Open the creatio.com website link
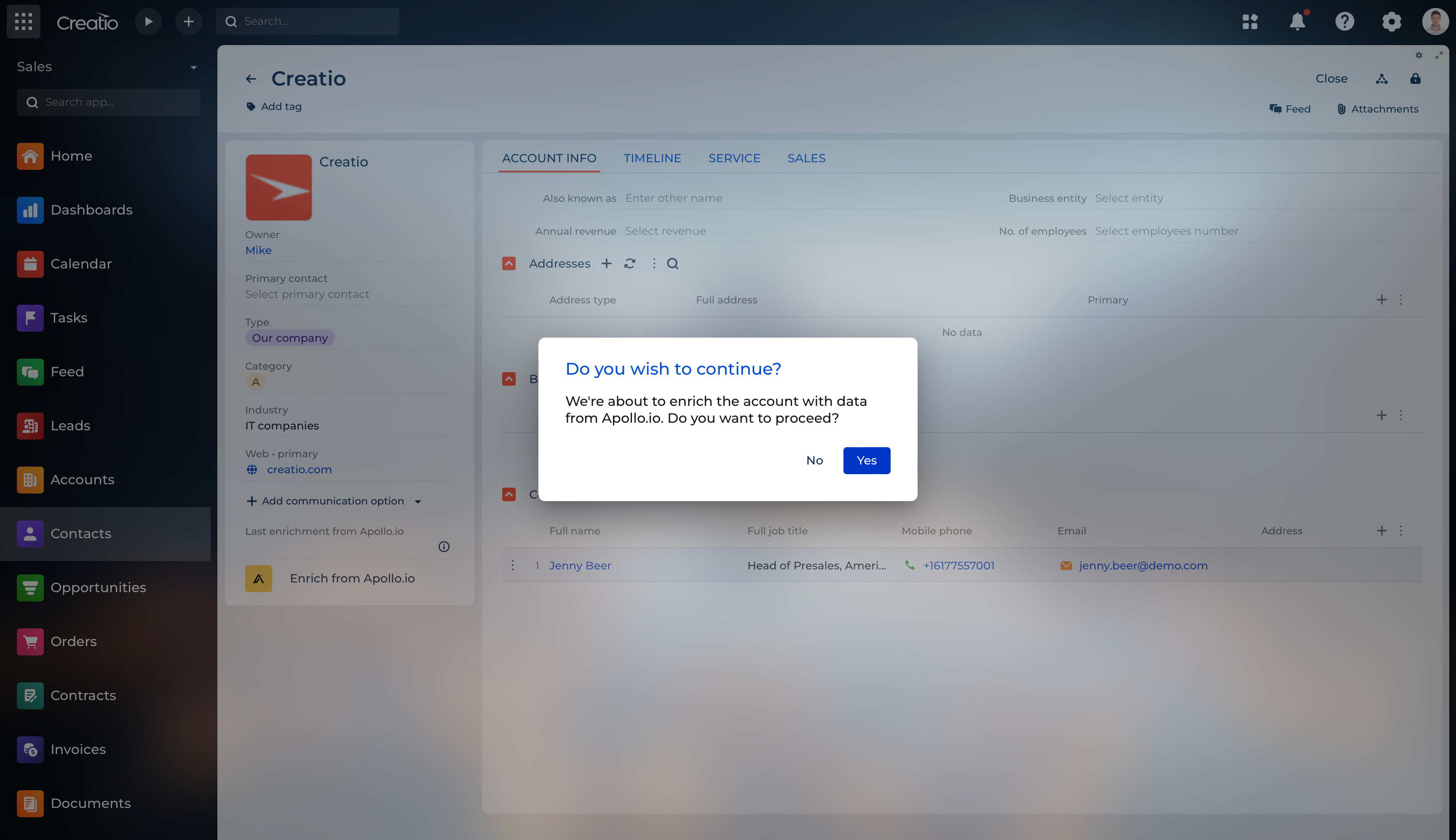1456x840 pixels. pyautogui.click(x=298, y=469)
